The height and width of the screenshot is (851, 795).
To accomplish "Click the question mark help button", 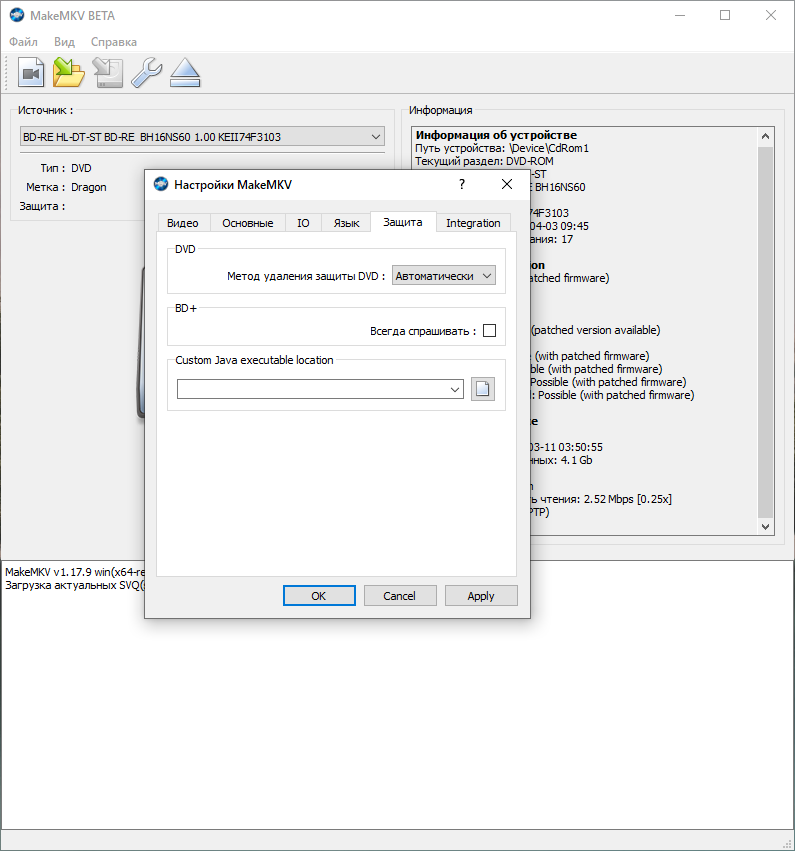I will (x=462, y=185).
